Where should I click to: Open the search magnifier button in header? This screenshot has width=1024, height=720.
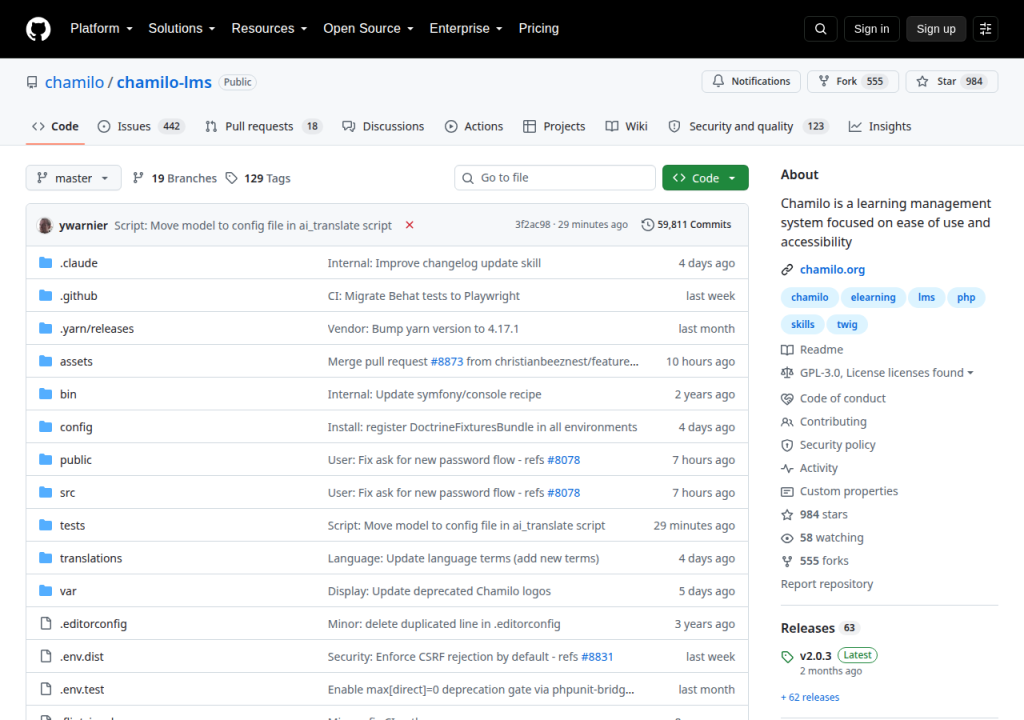point(820,29)
